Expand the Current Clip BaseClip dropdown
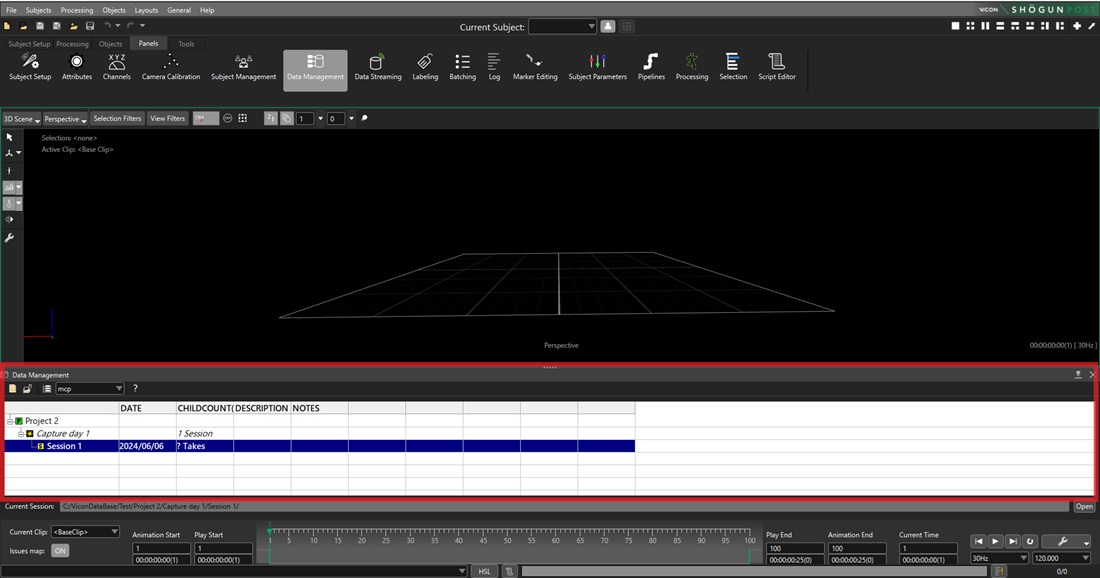 click(85, 532)
